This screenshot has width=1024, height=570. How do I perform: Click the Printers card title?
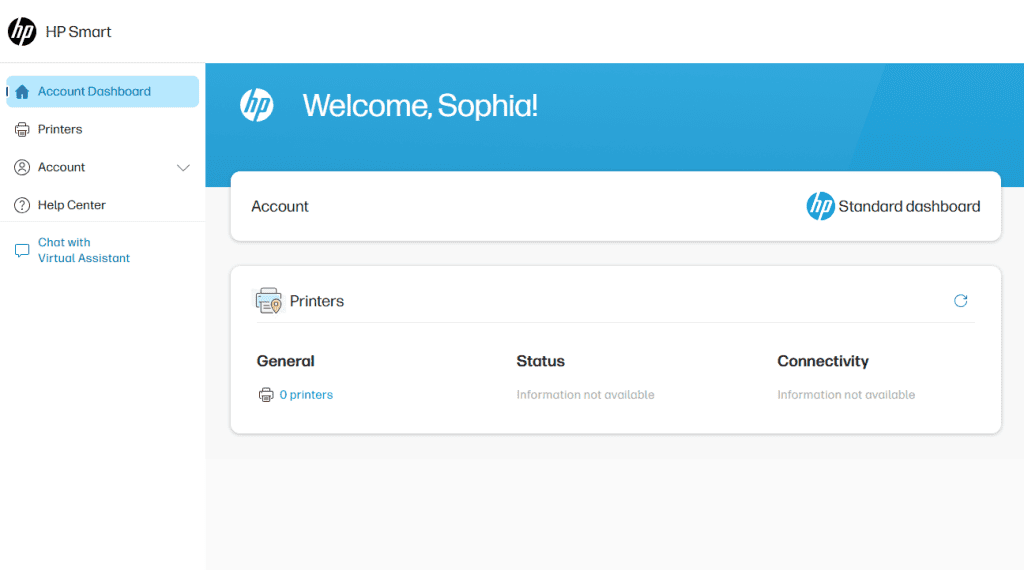tap(317, 301)
